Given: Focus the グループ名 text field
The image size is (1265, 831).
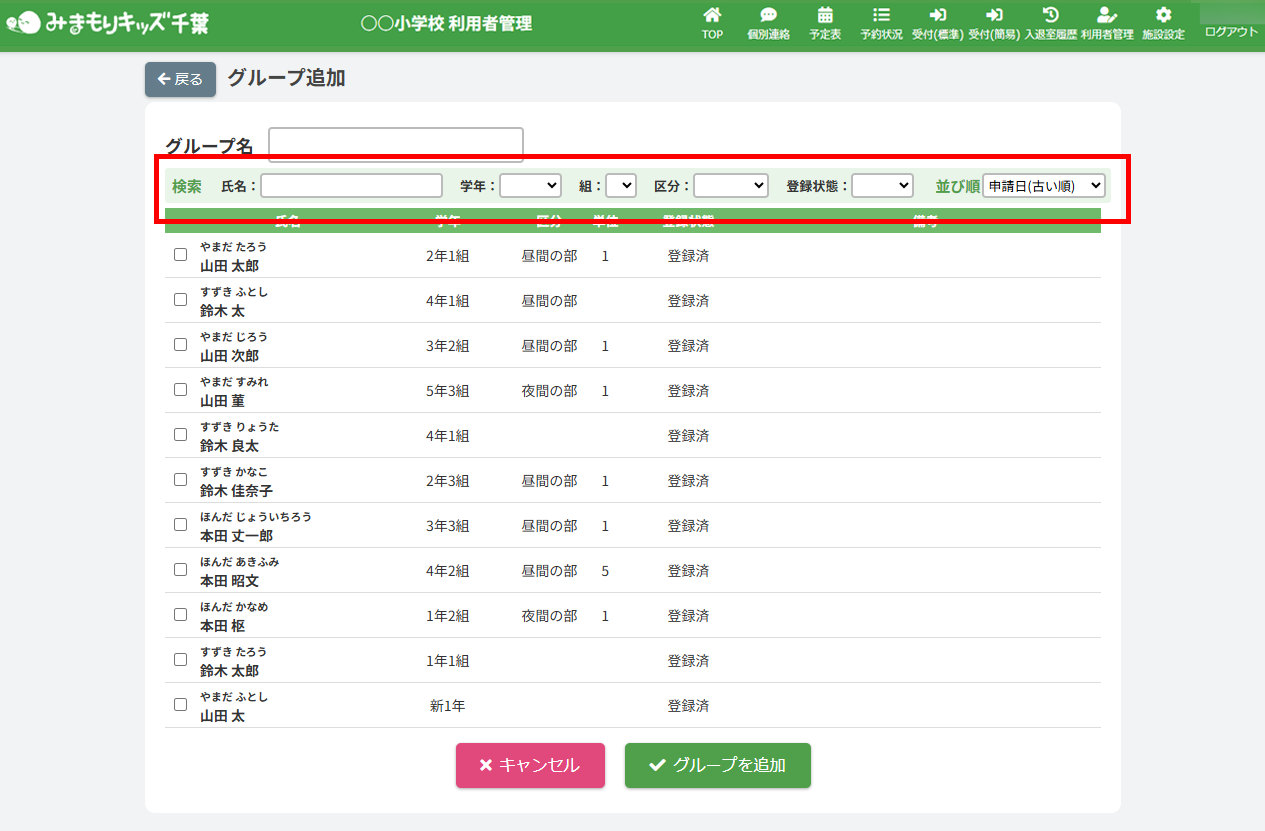Looking at the screenshot, I should coord(395,145).
